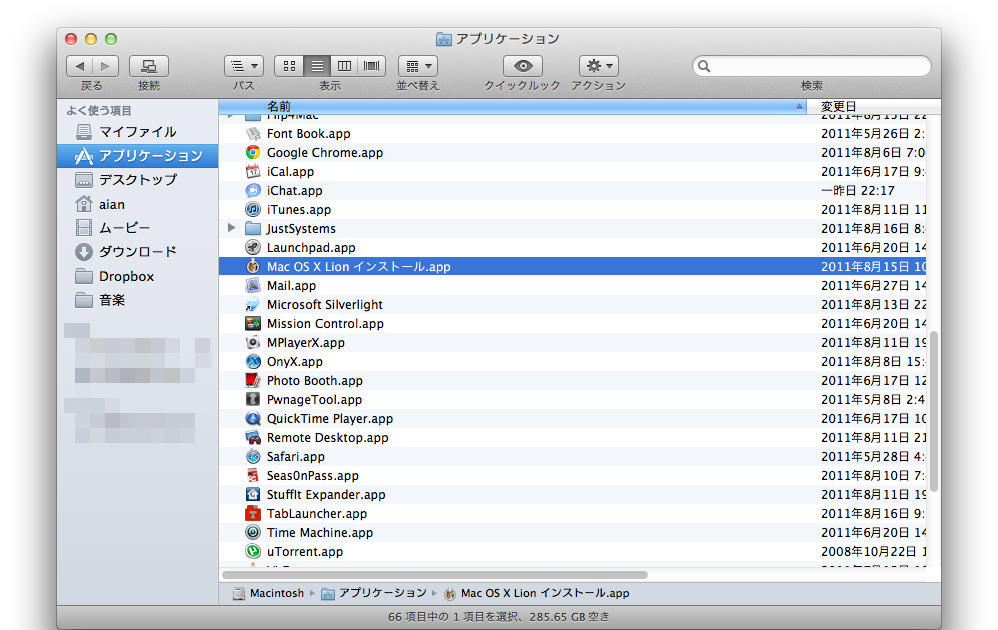Select the Mission Control.app icon
Image resolution: width=998 pixels, height=630 pixels.
(253, 323)
